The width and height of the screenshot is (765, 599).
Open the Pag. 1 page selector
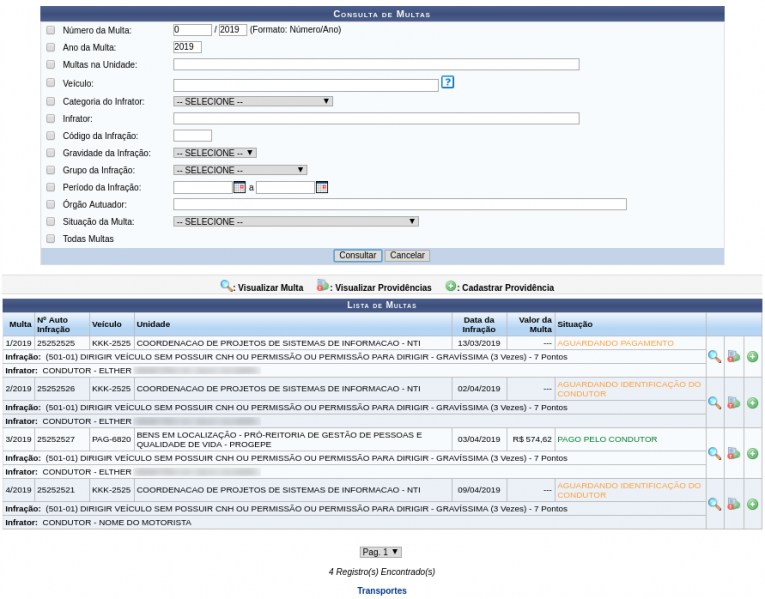click(380, 552)
